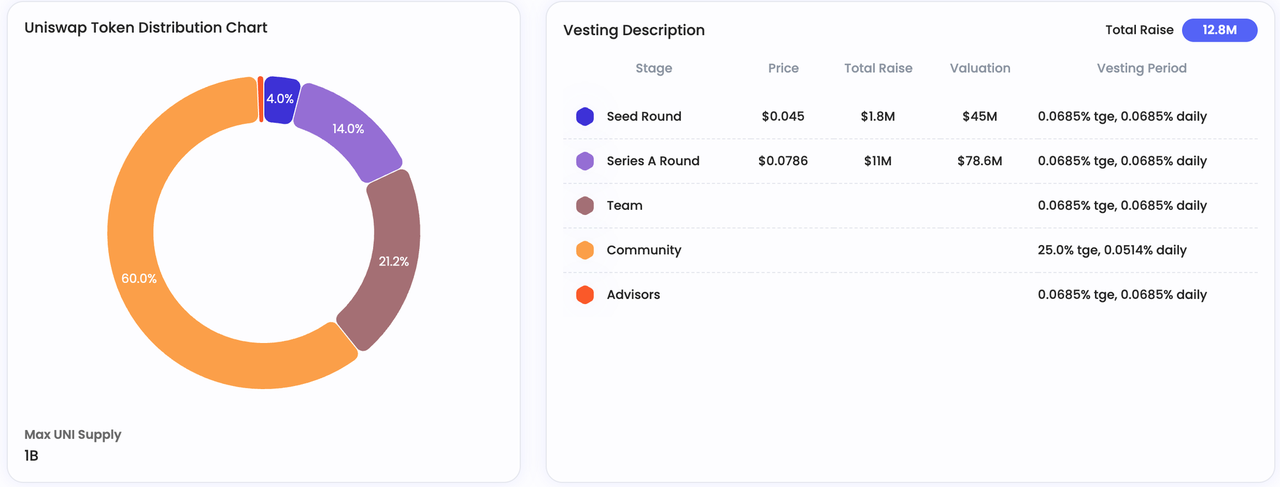
Task: Click the Seed Round $0.045 price cell
Action: click(x=783, y=116)
